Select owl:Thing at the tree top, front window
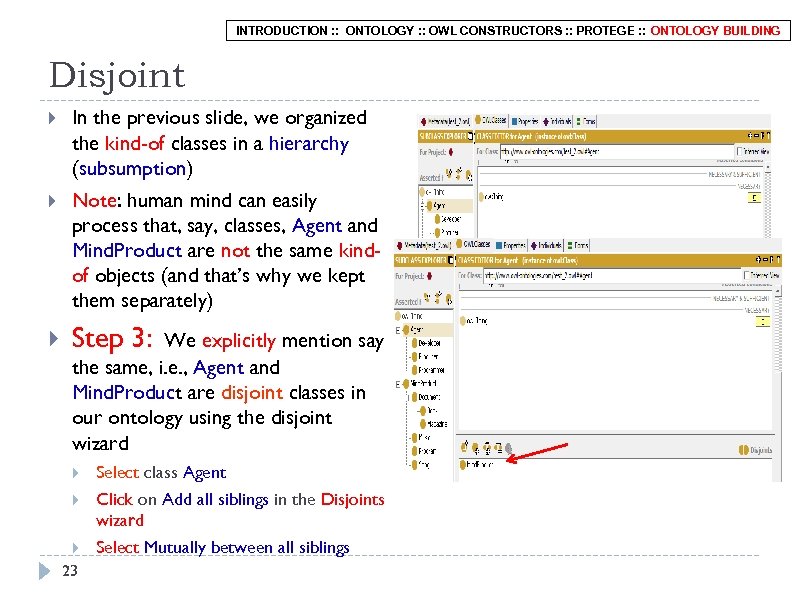 tap(409, 316)
